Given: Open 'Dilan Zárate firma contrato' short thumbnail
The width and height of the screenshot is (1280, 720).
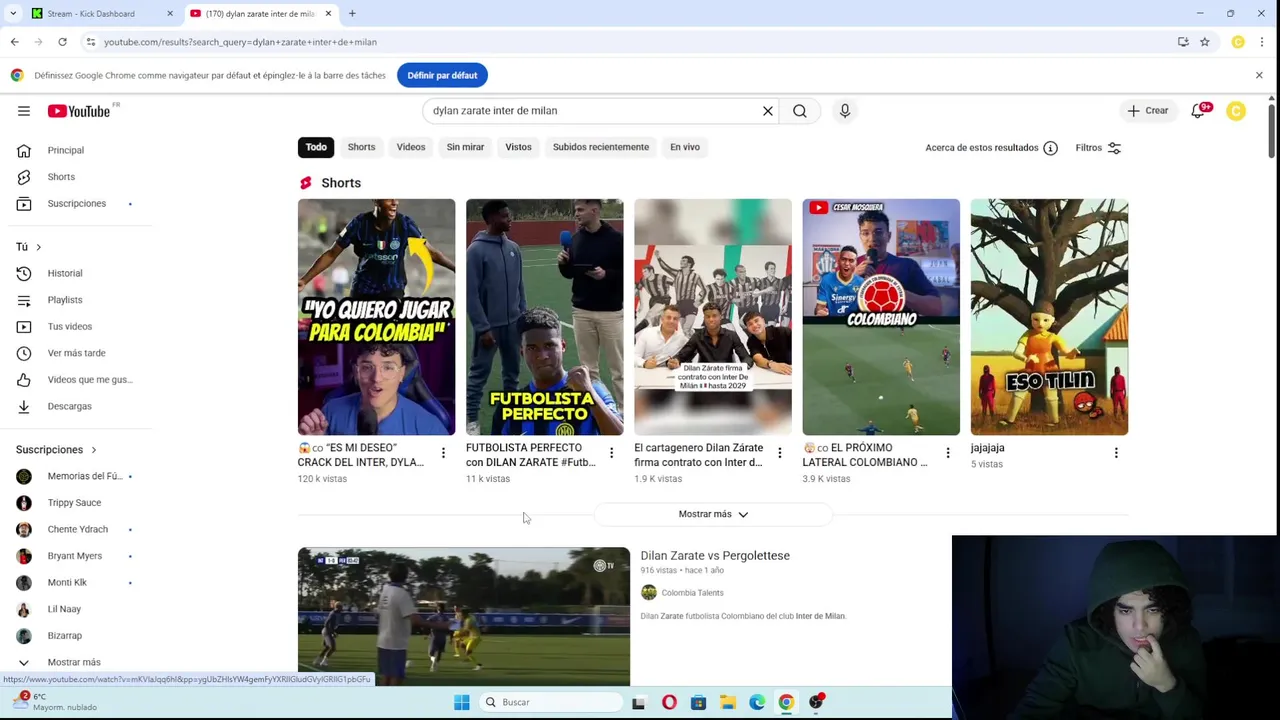Looking at the screenshot, I should tap(713, 317).
